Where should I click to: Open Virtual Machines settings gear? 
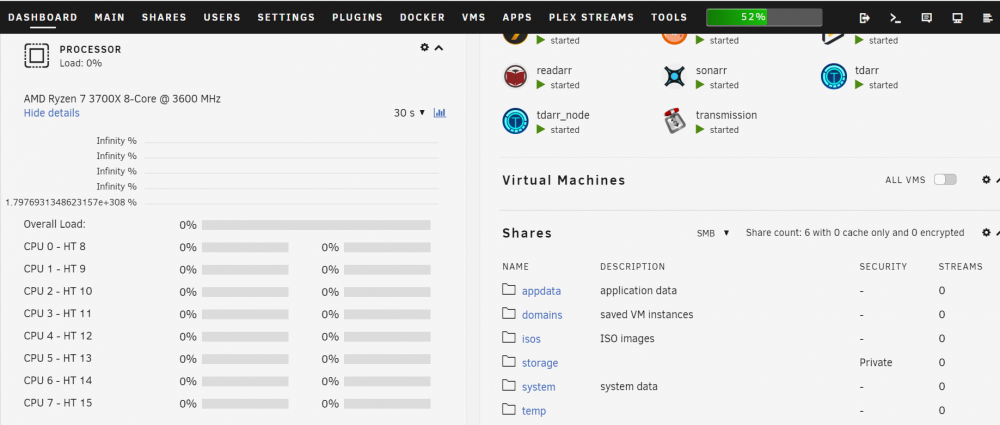986,180
